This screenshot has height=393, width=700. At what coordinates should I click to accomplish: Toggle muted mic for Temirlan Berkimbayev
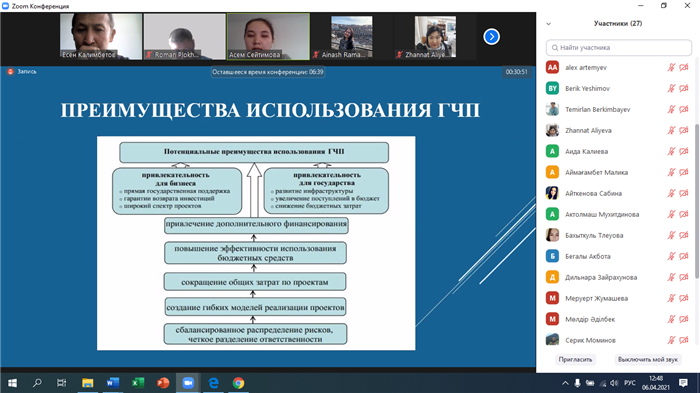(x=671, y=109)
